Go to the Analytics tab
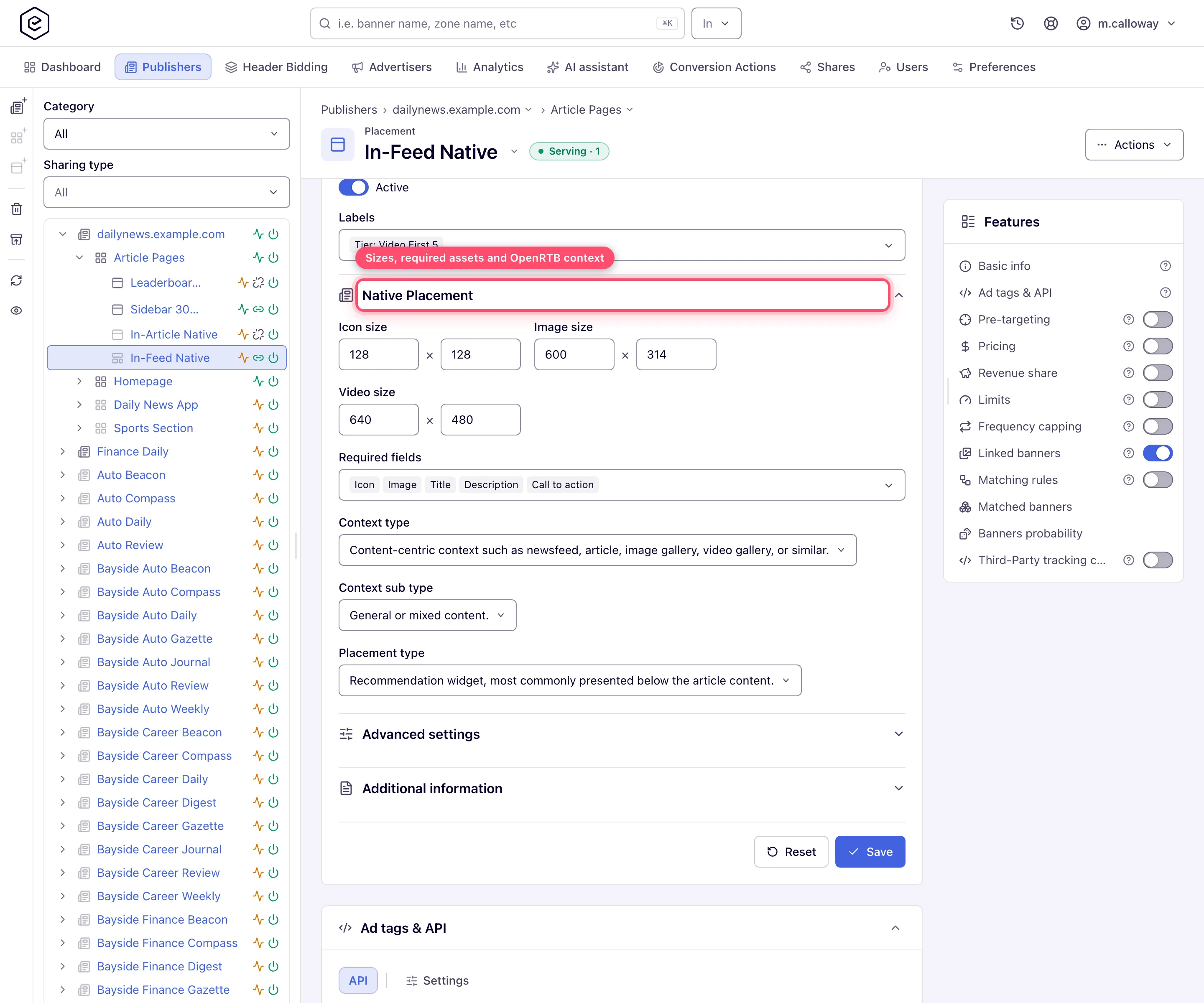Viewport: 1204px width, 1003px height. pos(490,67)
